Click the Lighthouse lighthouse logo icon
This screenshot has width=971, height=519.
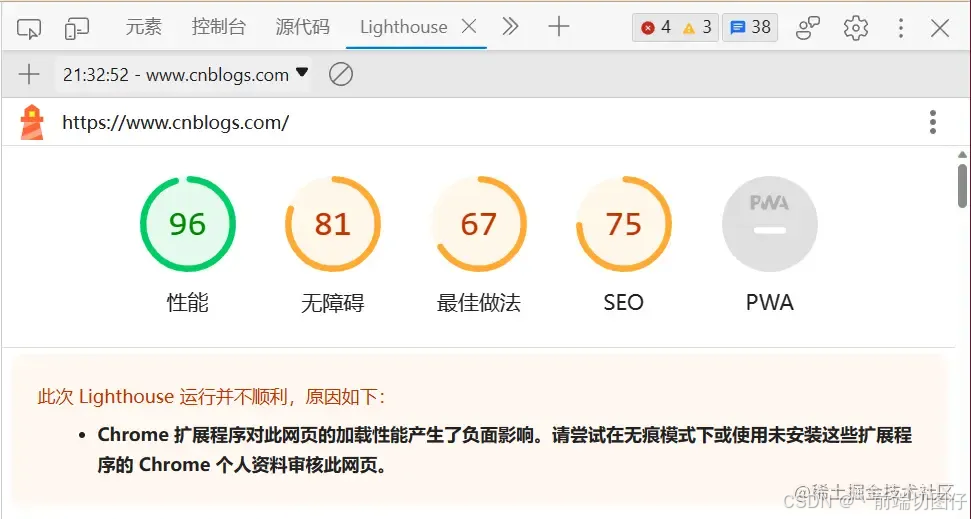(x=32, y=122)
